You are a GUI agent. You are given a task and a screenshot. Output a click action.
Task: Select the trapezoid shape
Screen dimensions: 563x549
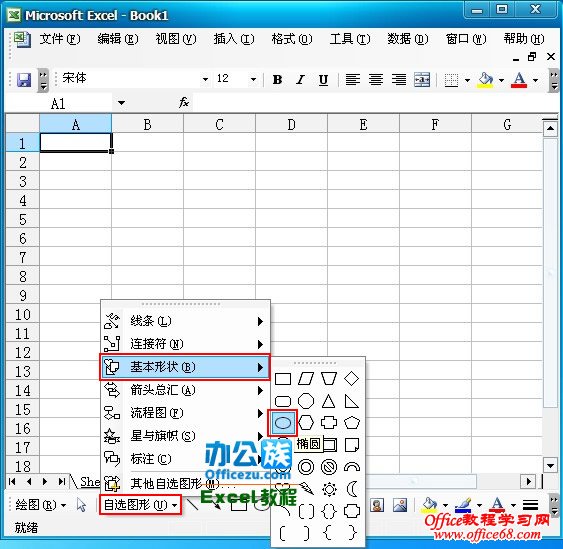tap(329, 379)
